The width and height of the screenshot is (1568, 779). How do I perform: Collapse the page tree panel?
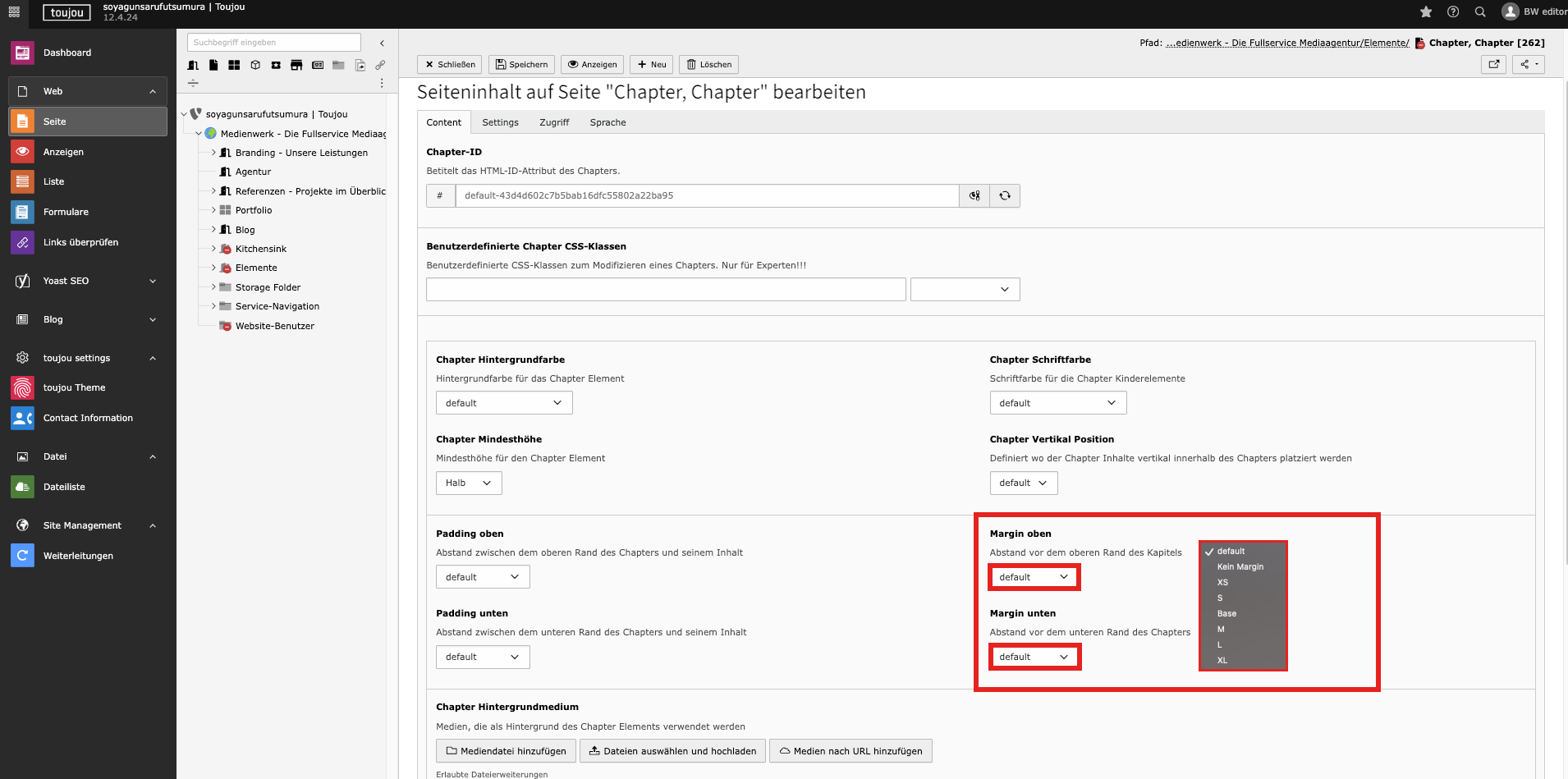(x=382, y=43)
